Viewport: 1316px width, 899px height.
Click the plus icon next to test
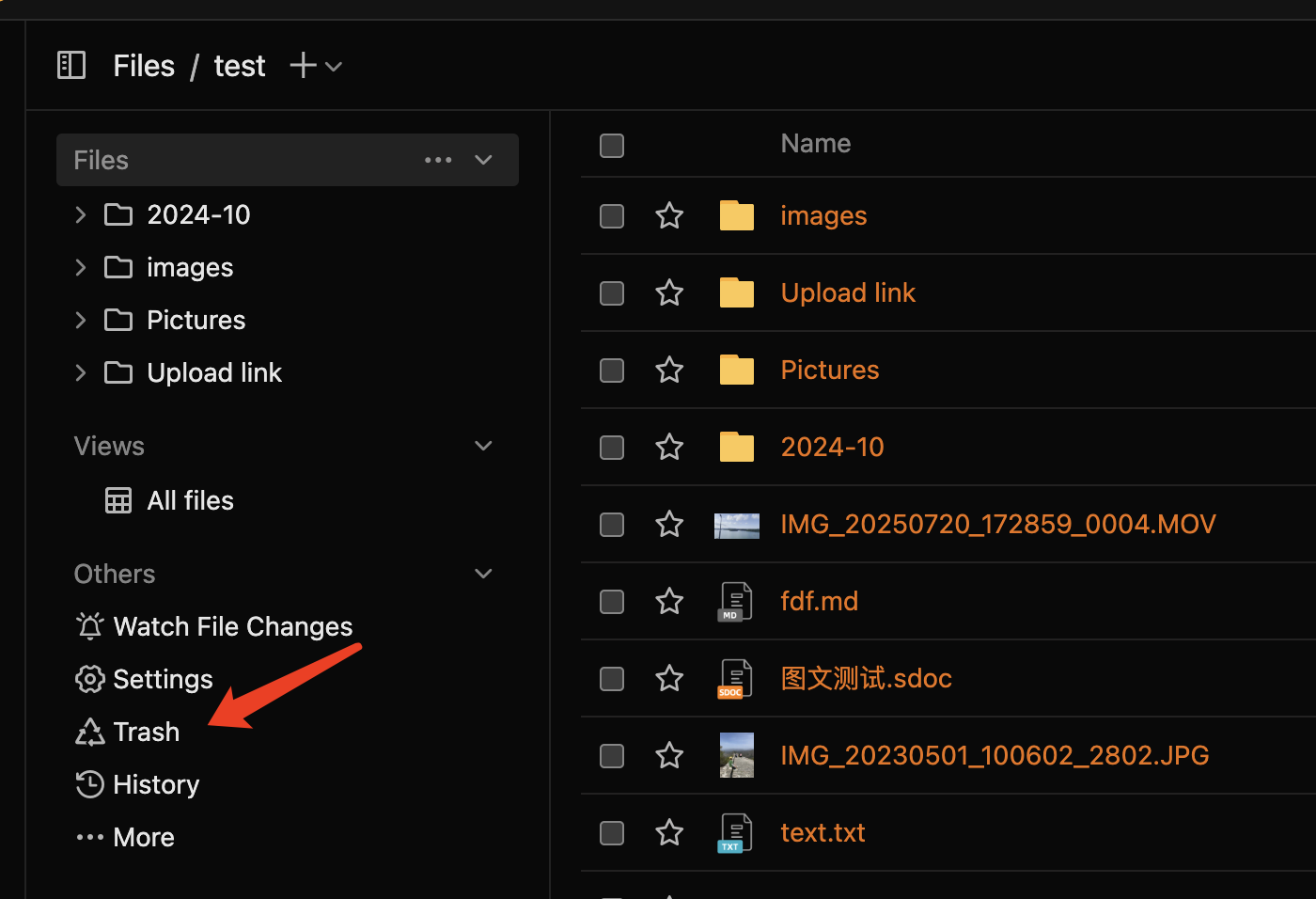tap(303, 66)
